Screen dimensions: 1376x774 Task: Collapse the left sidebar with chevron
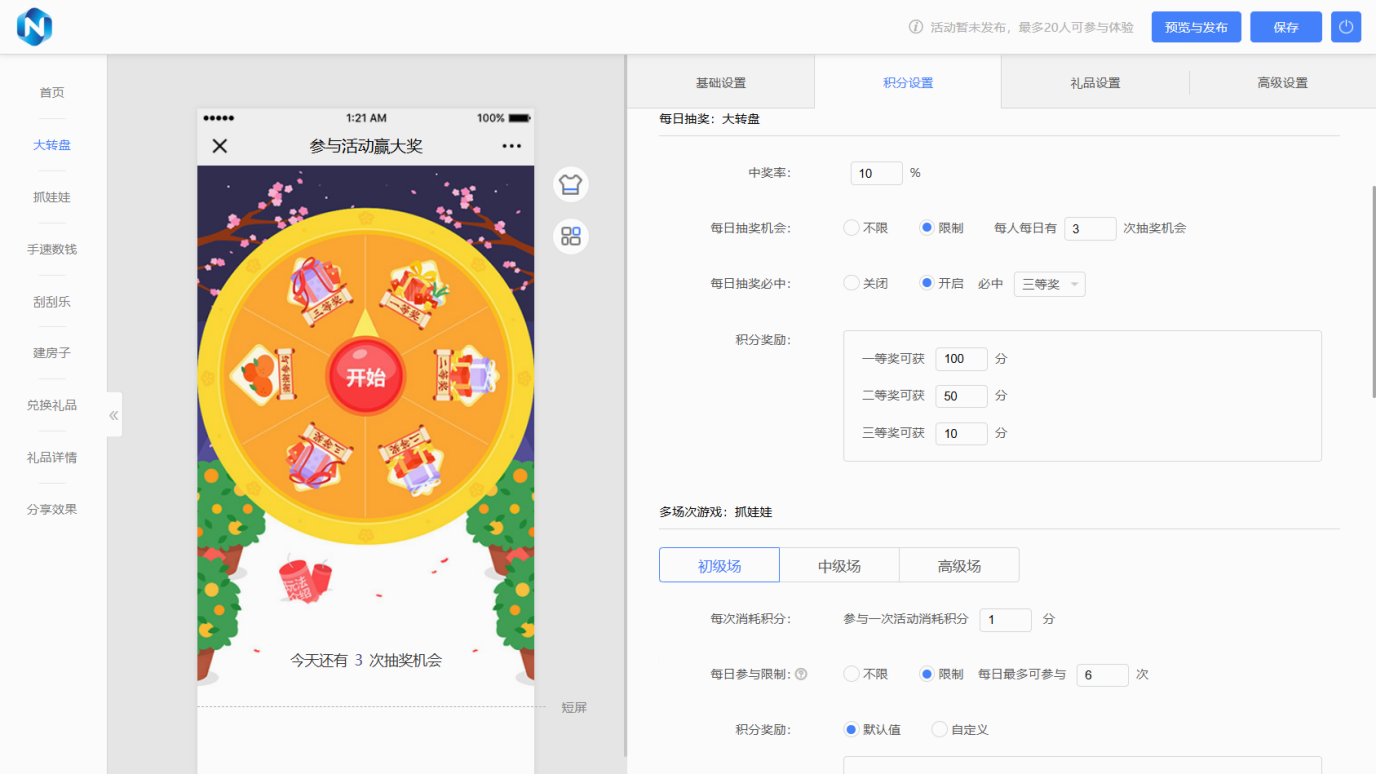point(114,415)
